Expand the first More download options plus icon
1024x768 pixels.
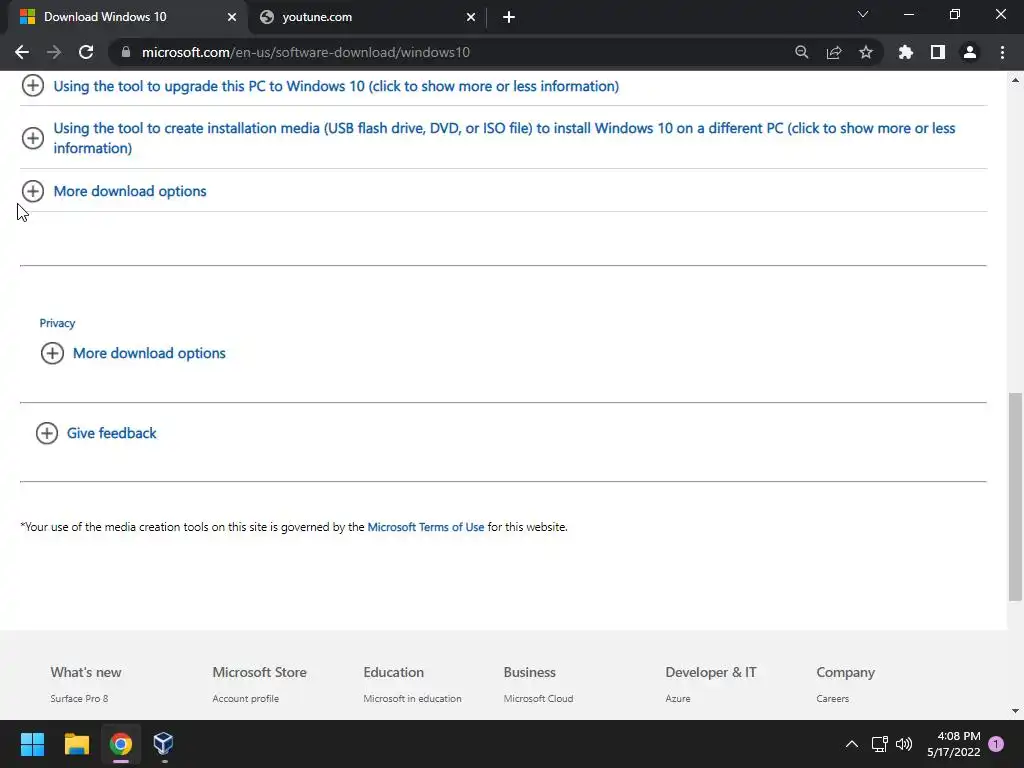tap(33, 191)
